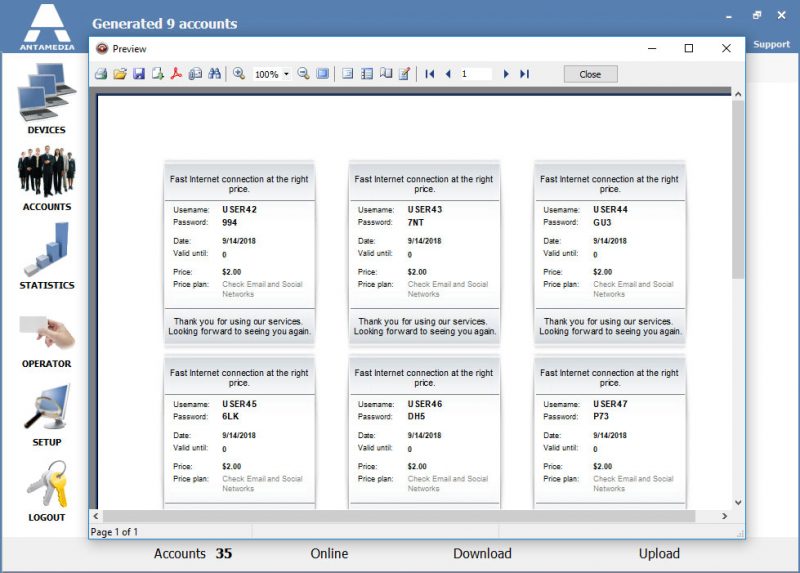Click the Print icon in Preview toolbar

point(101,74)
